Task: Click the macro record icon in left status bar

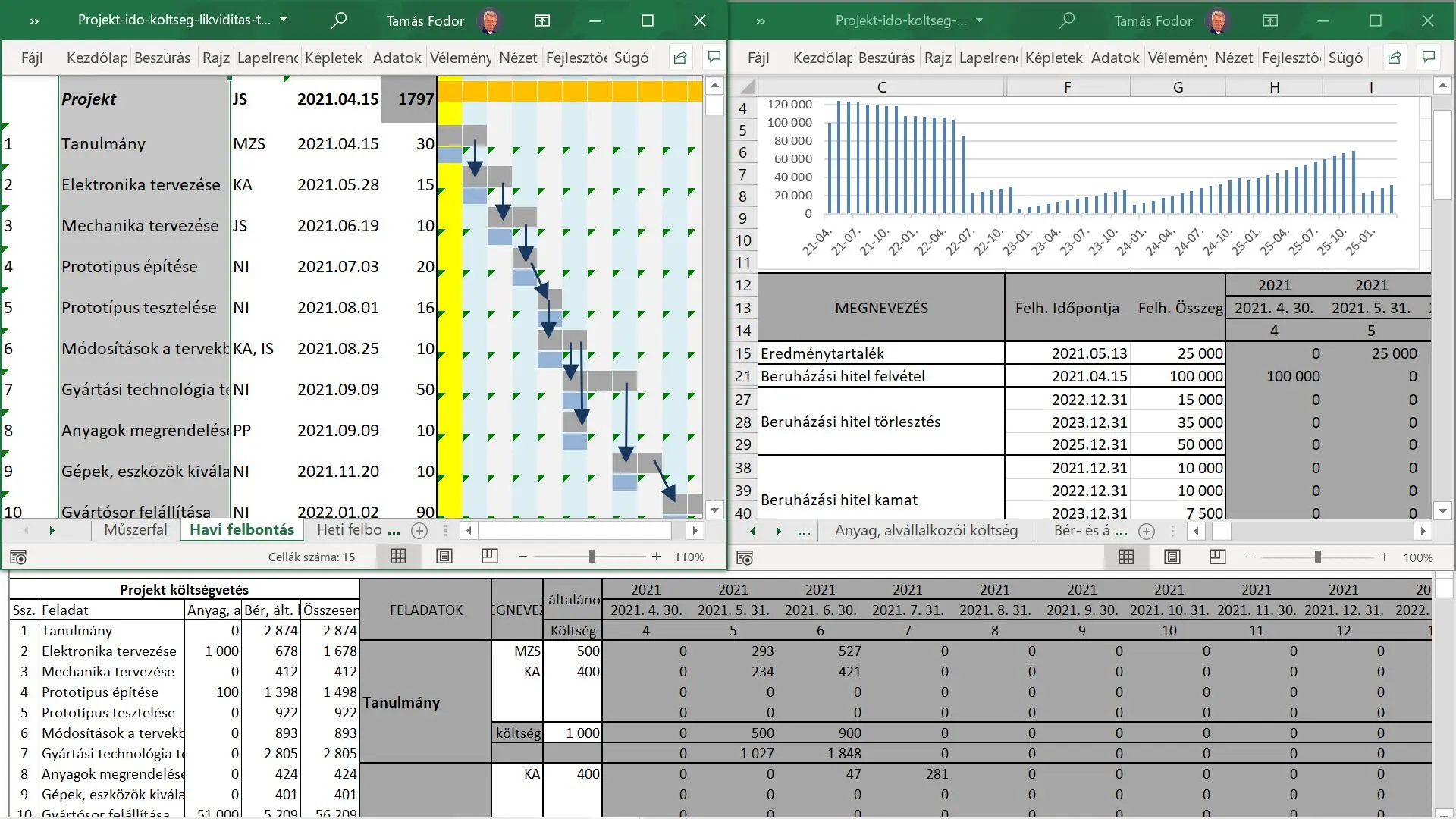Action: (19, 557)
